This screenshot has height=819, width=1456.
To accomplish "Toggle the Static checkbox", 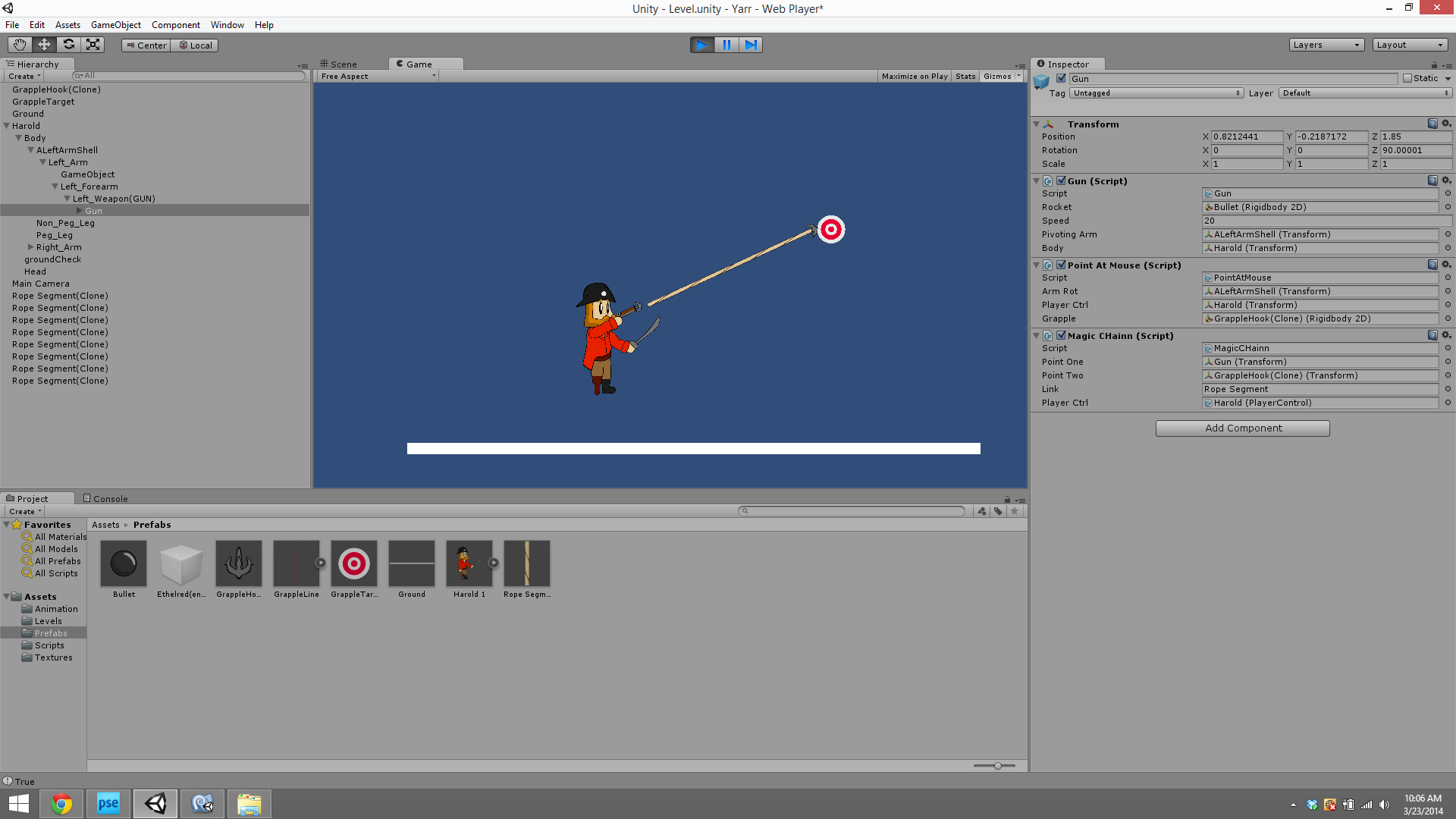I will (1407, 78).
